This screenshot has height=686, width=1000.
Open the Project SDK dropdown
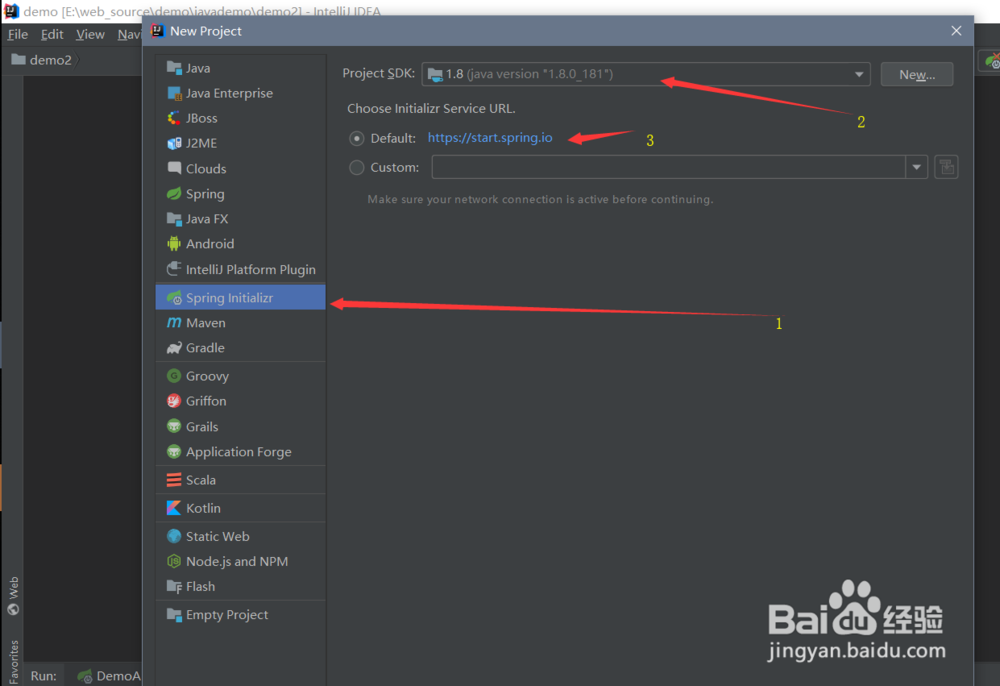tap(645, 75)
